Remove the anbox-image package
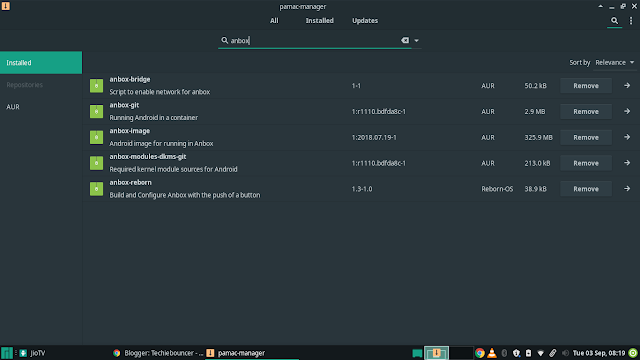Image resolution: width=640 pixels, height=360 pixels. pos(586,137)
